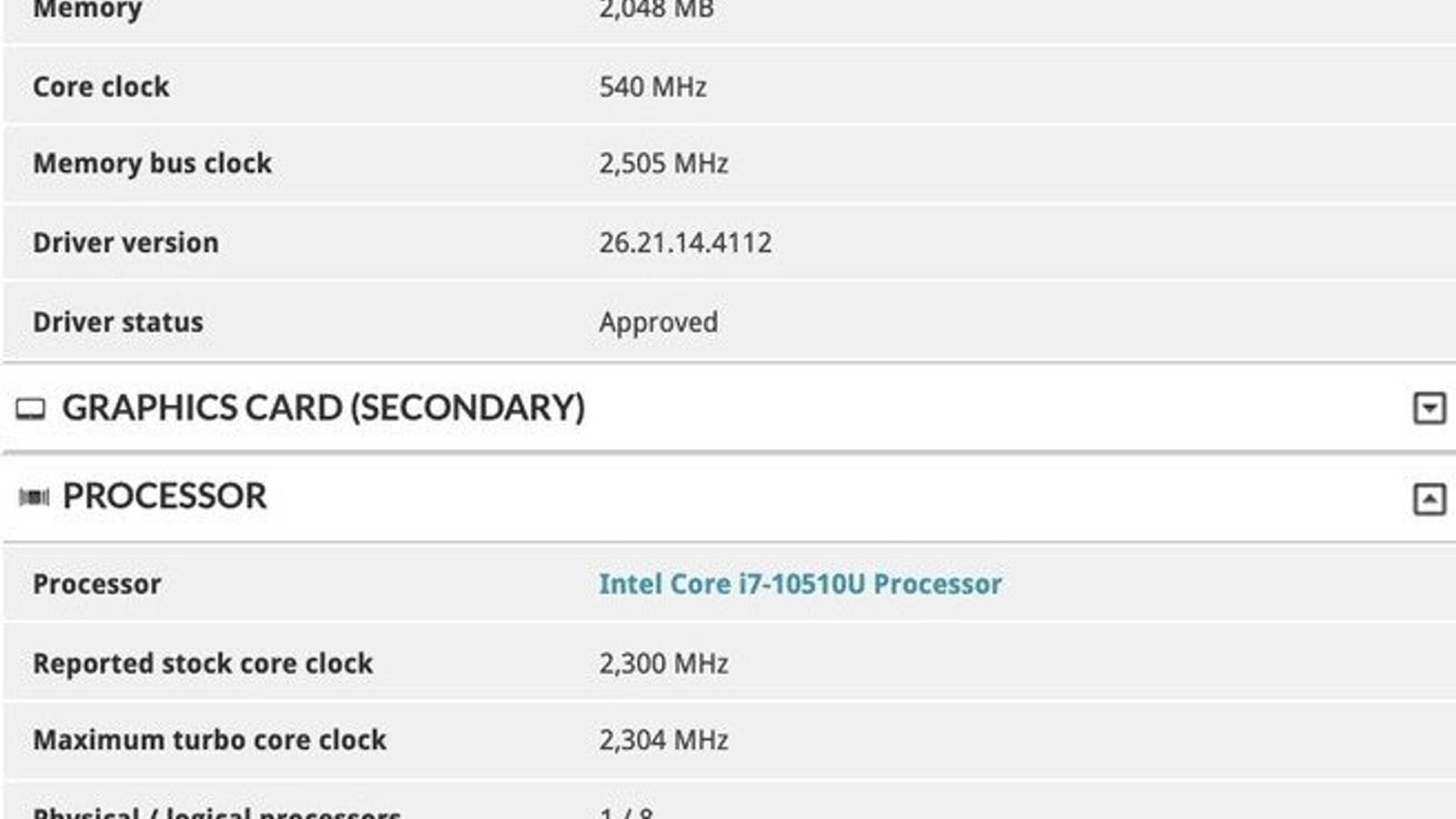Click the Approved driver status value
Viewport: 1456px width, 819px height.
click(x=658, y=322)
